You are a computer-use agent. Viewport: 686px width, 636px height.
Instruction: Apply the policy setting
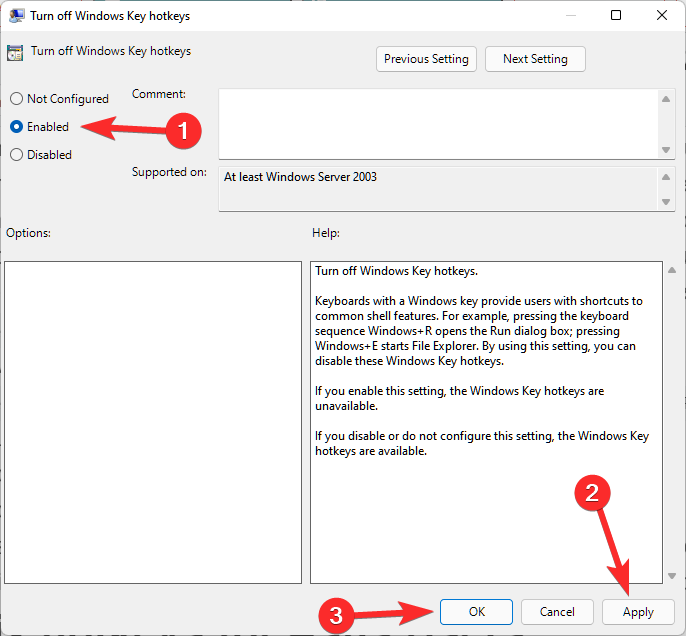[x=638, y=612]
